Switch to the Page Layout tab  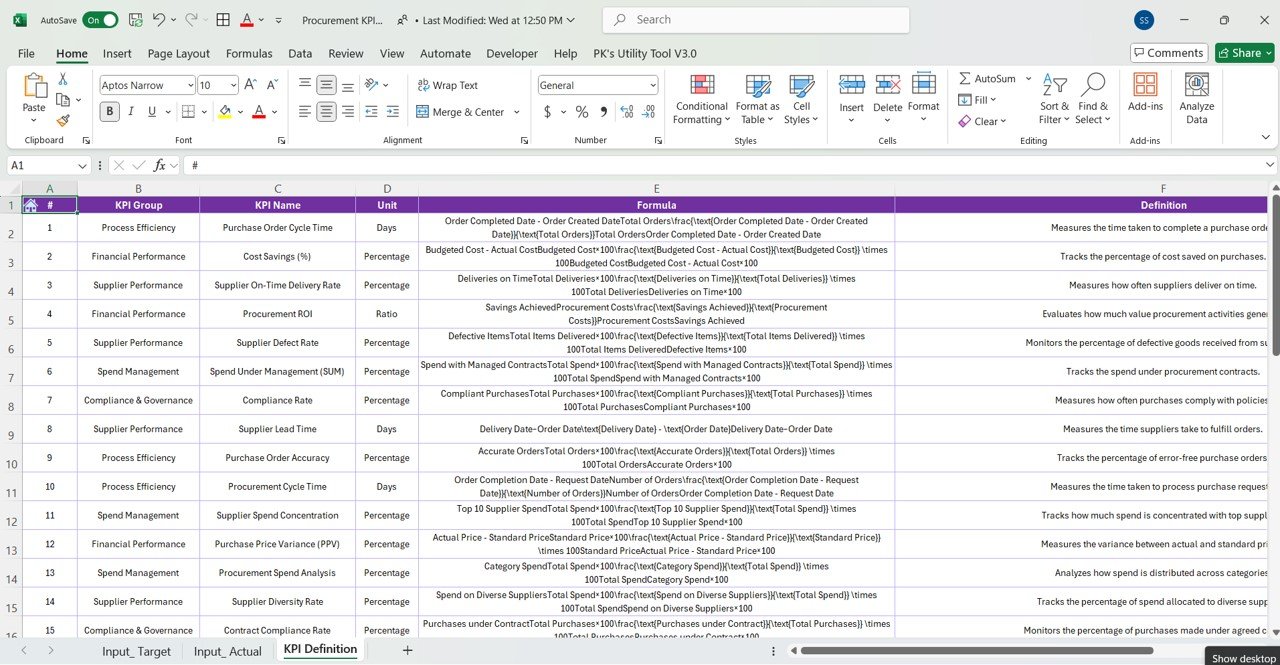pos(179,53)
